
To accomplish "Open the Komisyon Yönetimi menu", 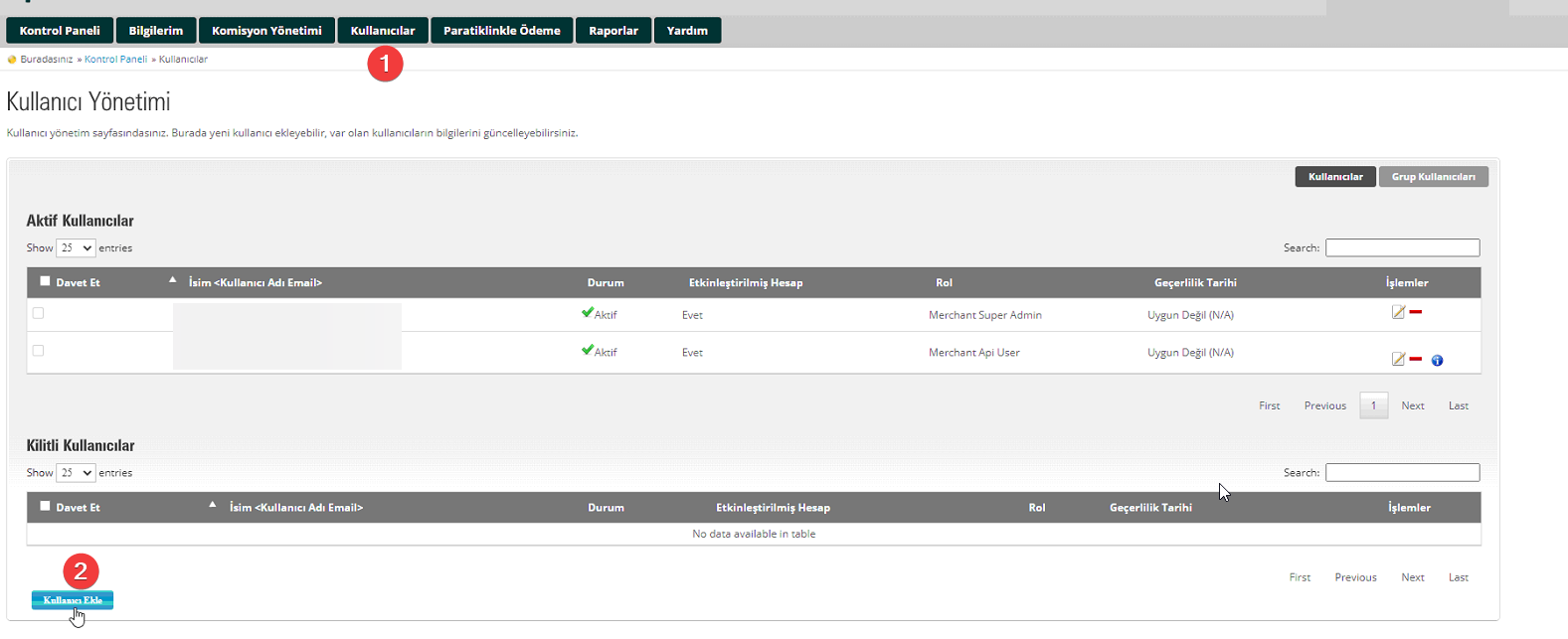I will point(266,31).
